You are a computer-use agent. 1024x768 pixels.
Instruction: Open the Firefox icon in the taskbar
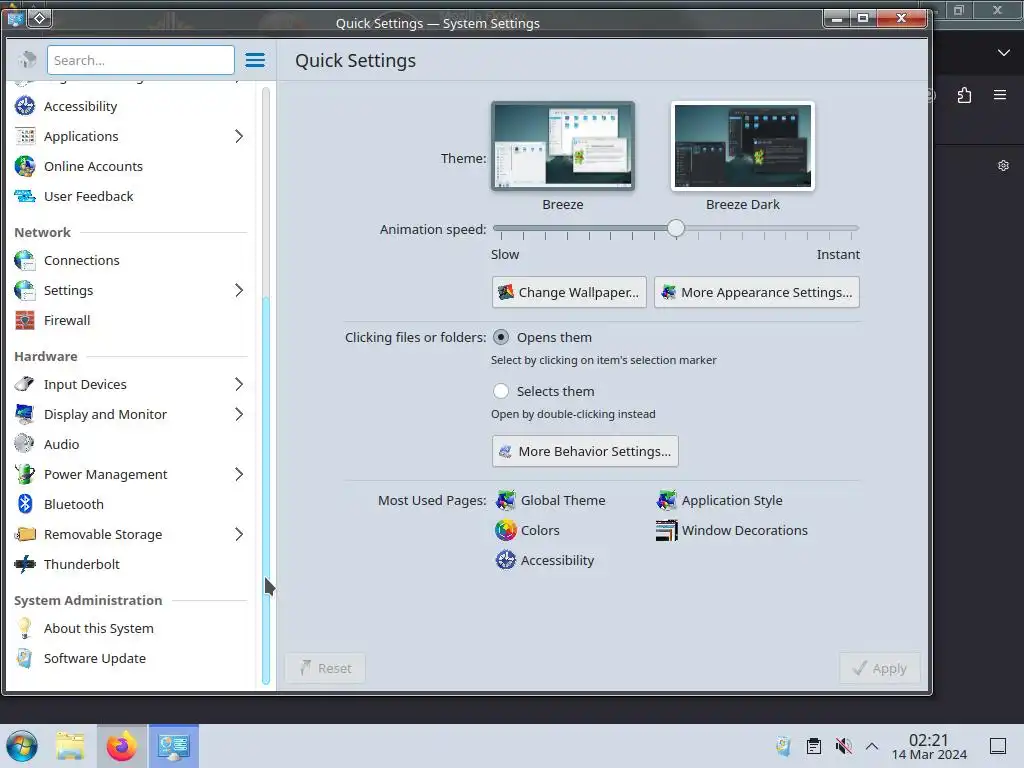click(x=122, y=746)
